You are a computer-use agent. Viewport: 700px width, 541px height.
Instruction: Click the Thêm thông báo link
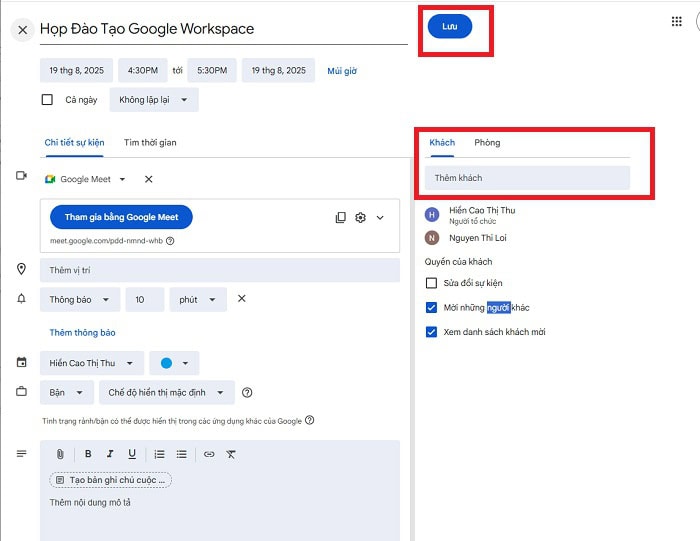click(x=82, y=332)
